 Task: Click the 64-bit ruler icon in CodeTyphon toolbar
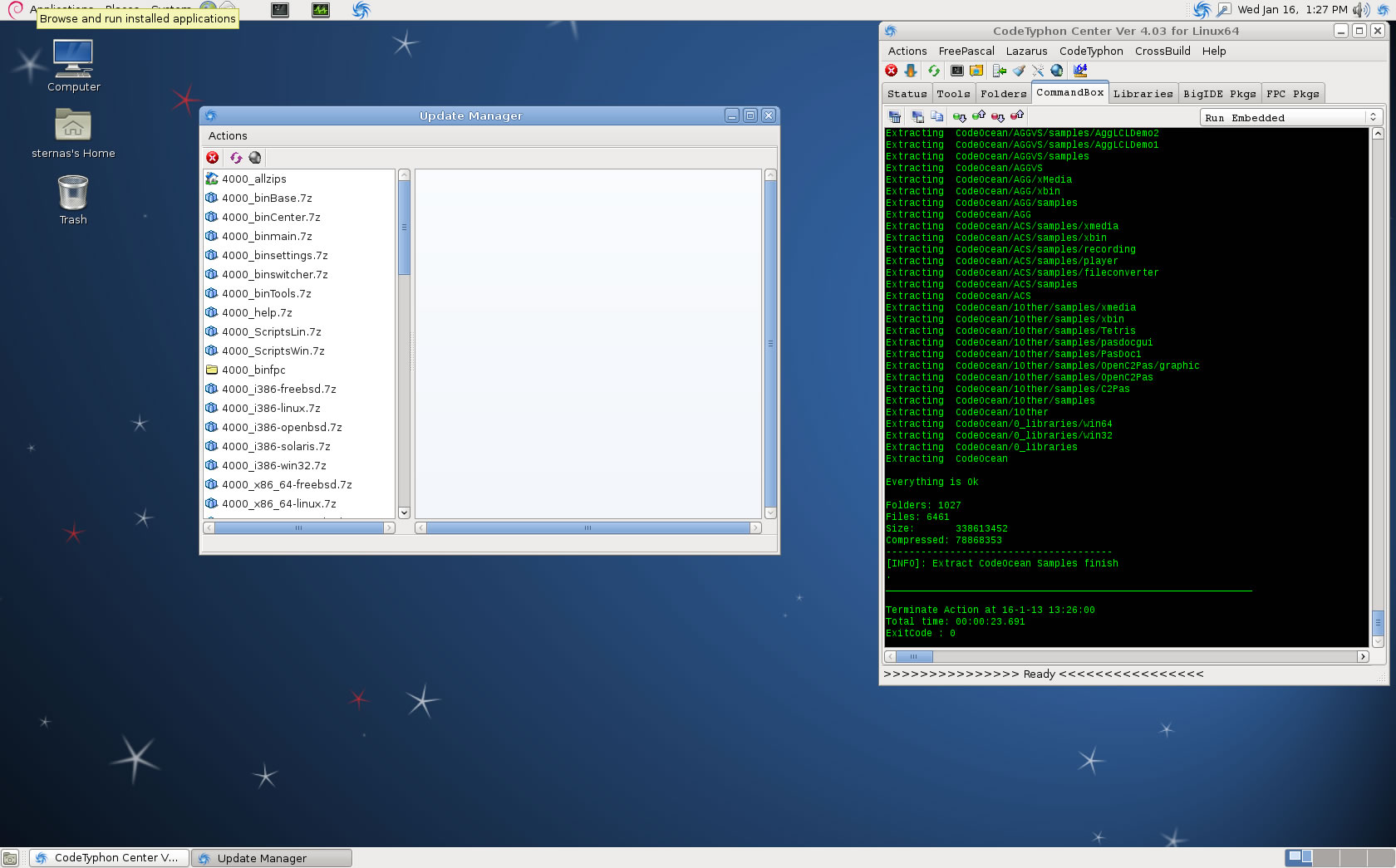click(1080, 71)
